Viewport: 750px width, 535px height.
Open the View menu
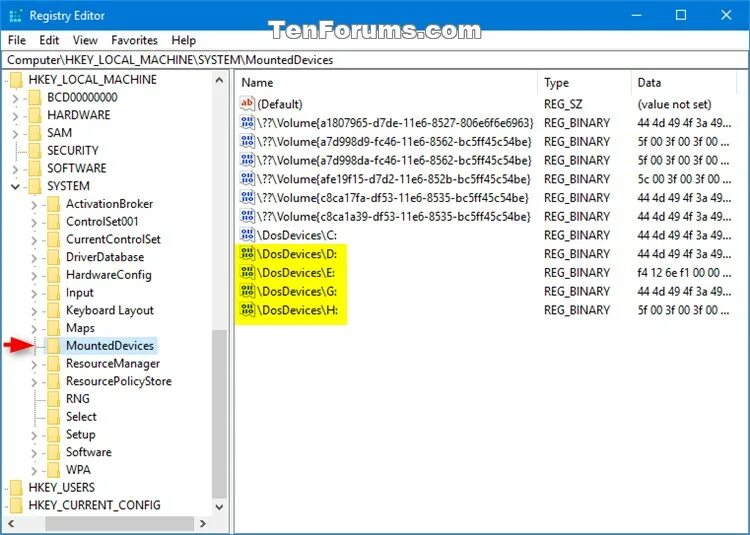point(85,40)
